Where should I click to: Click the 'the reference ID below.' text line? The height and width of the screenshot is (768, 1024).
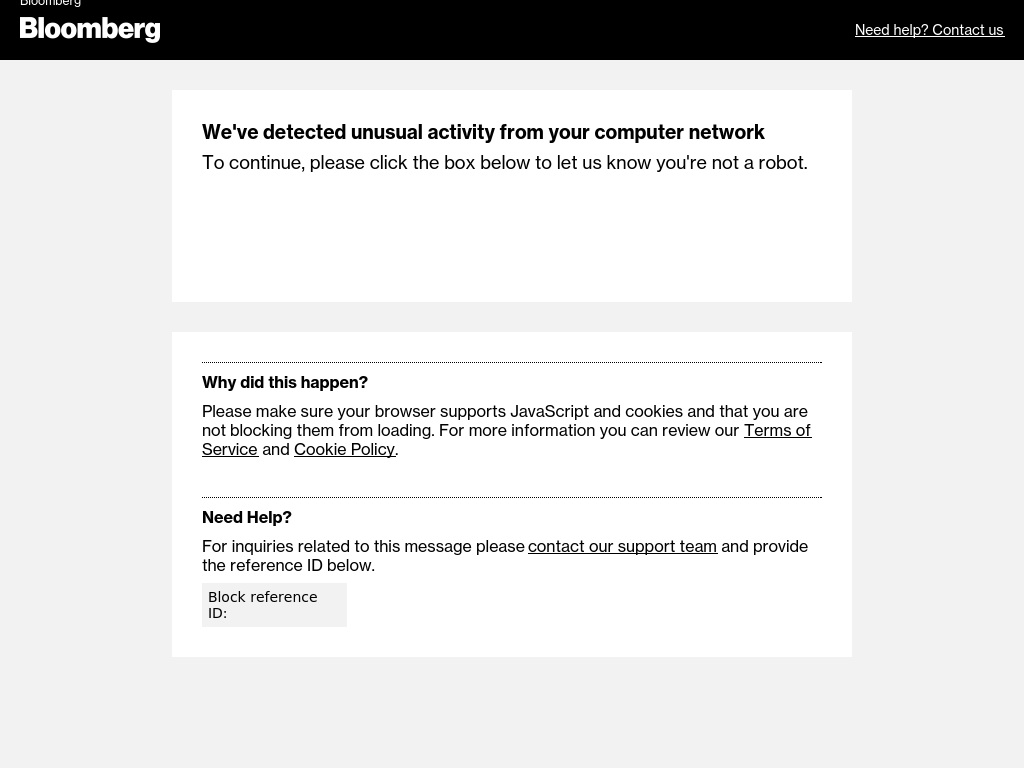coord(288,565)
